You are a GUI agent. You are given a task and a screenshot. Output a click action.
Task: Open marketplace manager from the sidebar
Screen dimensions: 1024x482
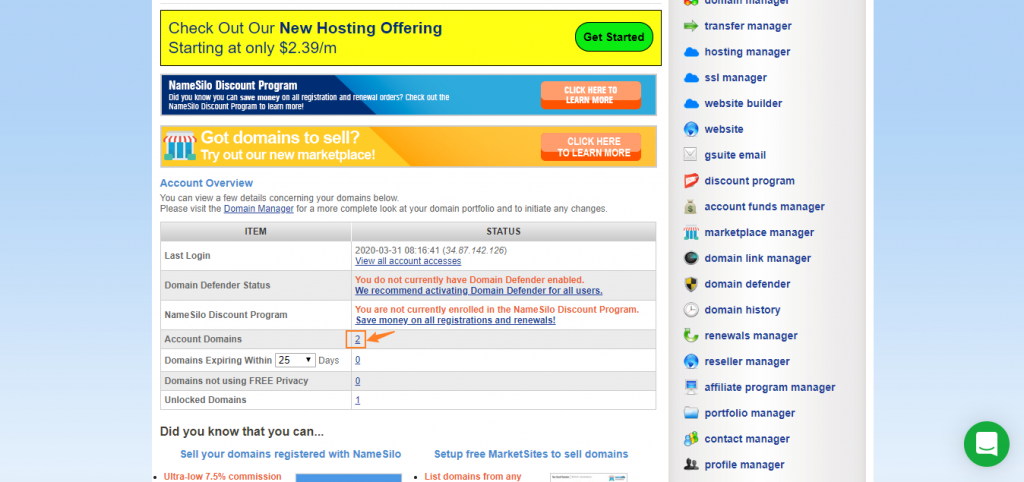point(759,233)
